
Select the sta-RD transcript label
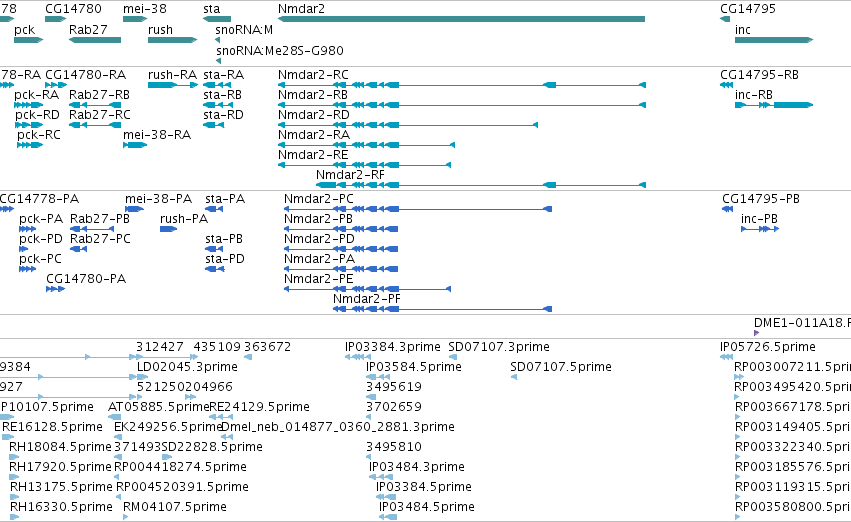point(224,114)
